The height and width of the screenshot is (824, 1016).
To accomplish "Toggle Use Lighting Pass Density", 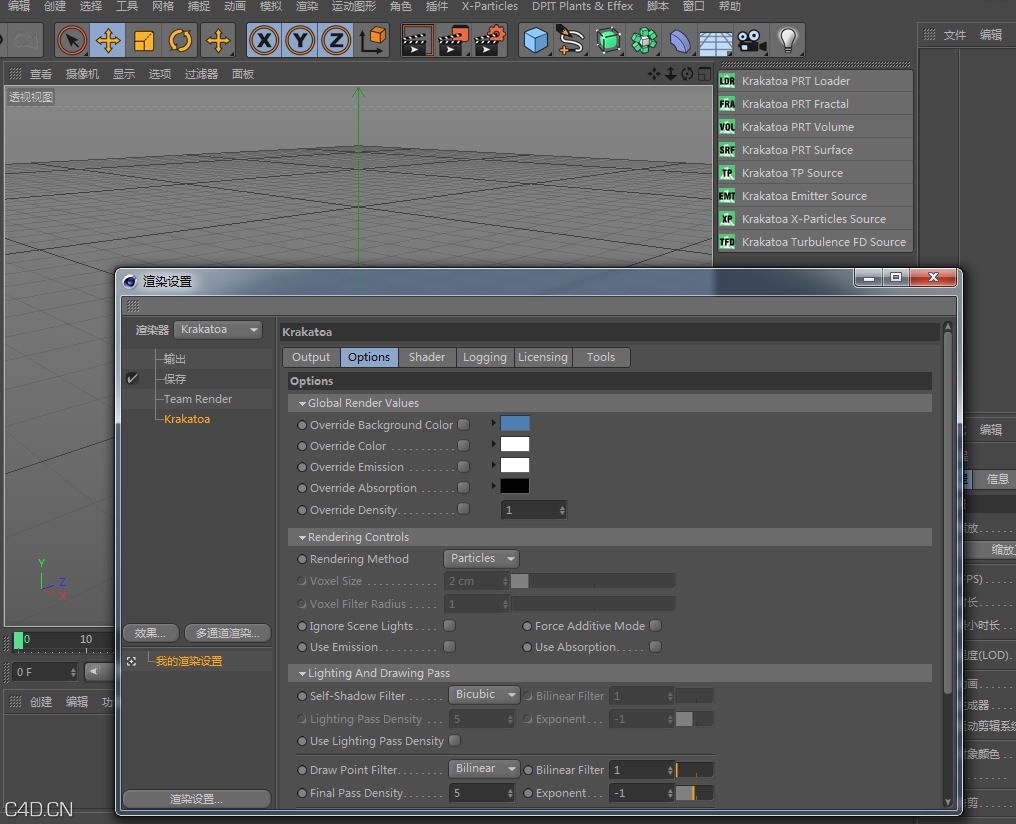I will [x=457, y=741].
